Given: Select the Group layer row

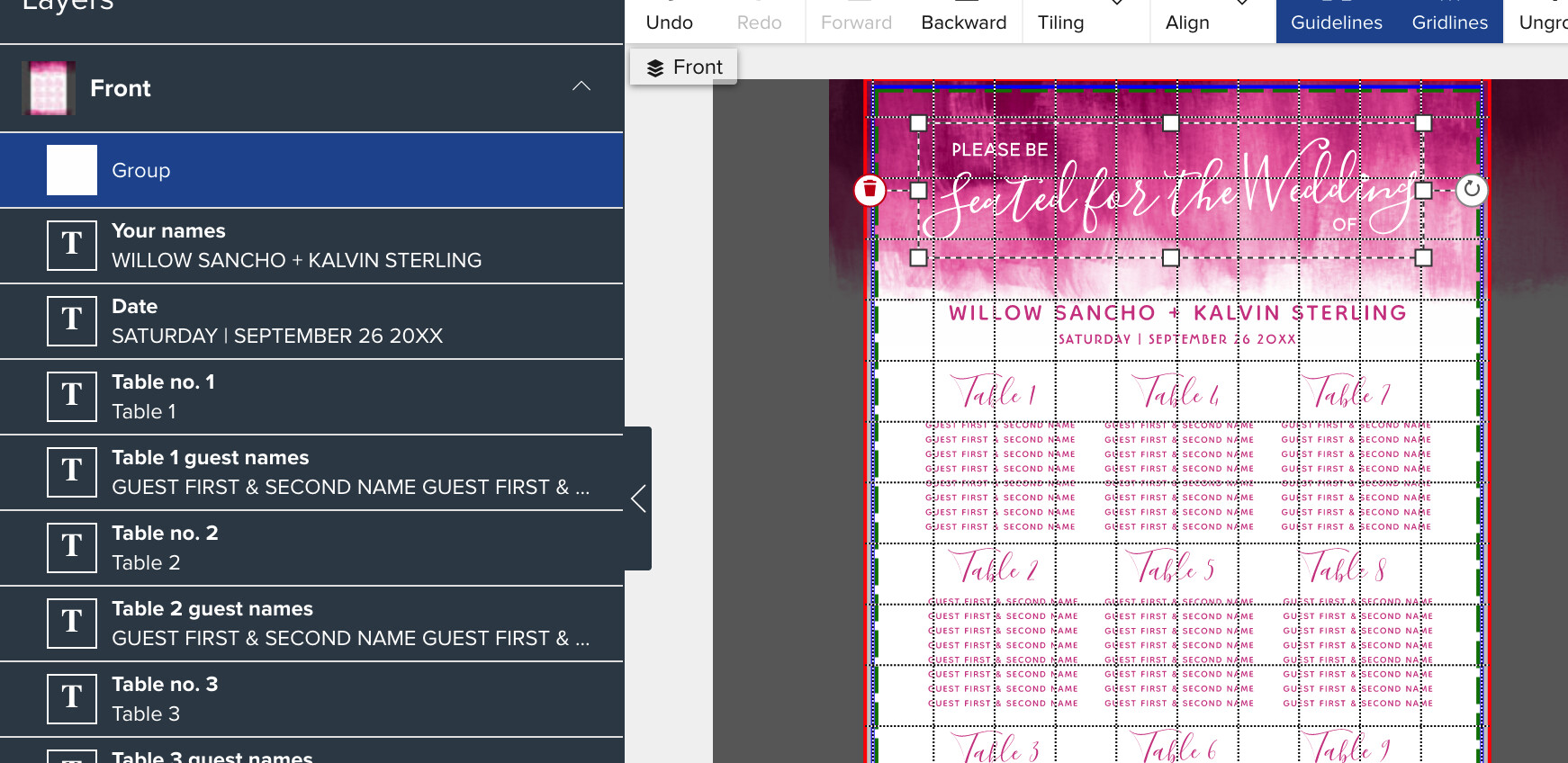Looking at the screenshot, I should [311, 170].
